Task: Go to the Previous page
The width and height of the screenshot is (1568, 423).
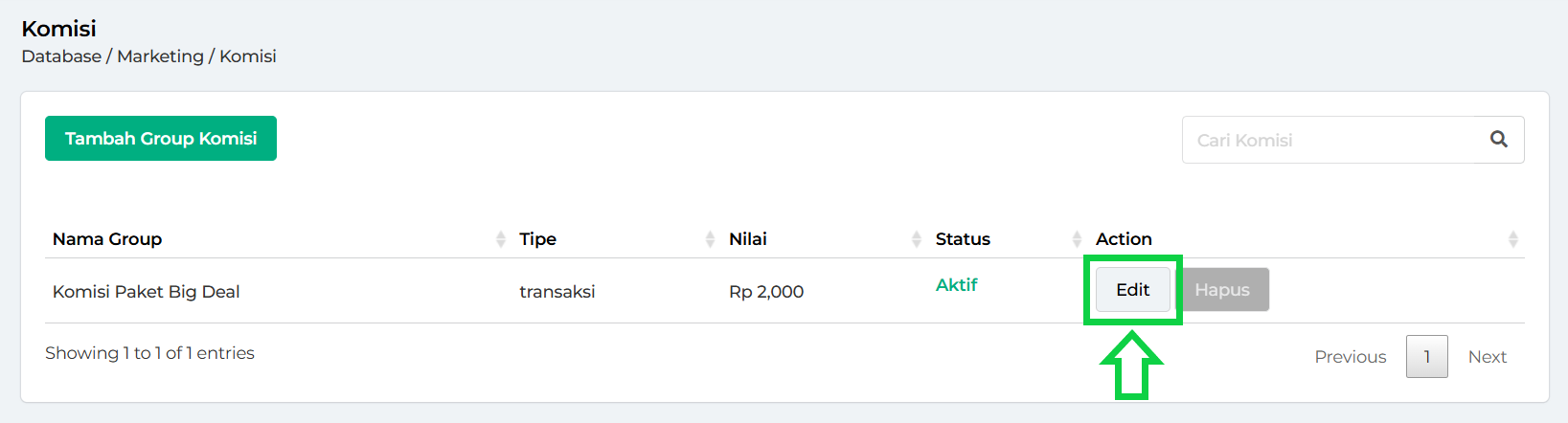Action: 1351,357
